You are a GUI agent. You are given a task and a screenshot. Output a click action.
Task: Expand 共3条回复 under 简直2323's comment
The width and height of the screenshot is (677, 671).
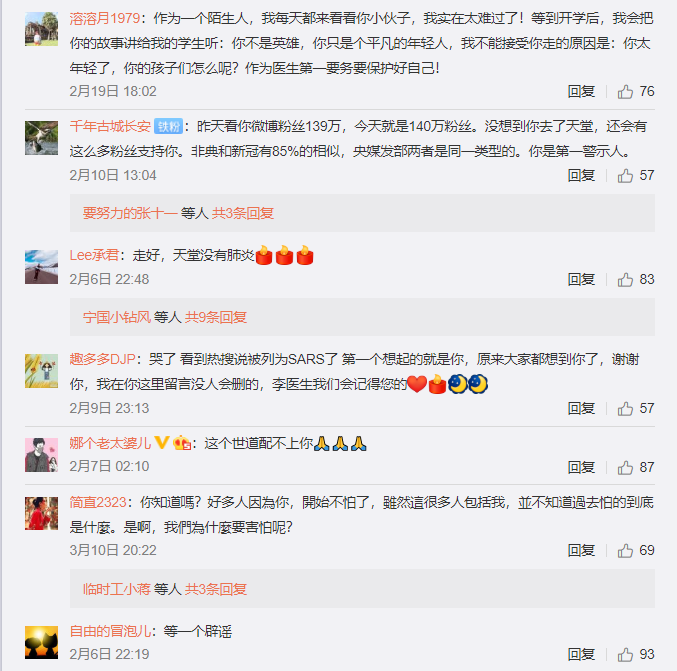click(215, 589)
